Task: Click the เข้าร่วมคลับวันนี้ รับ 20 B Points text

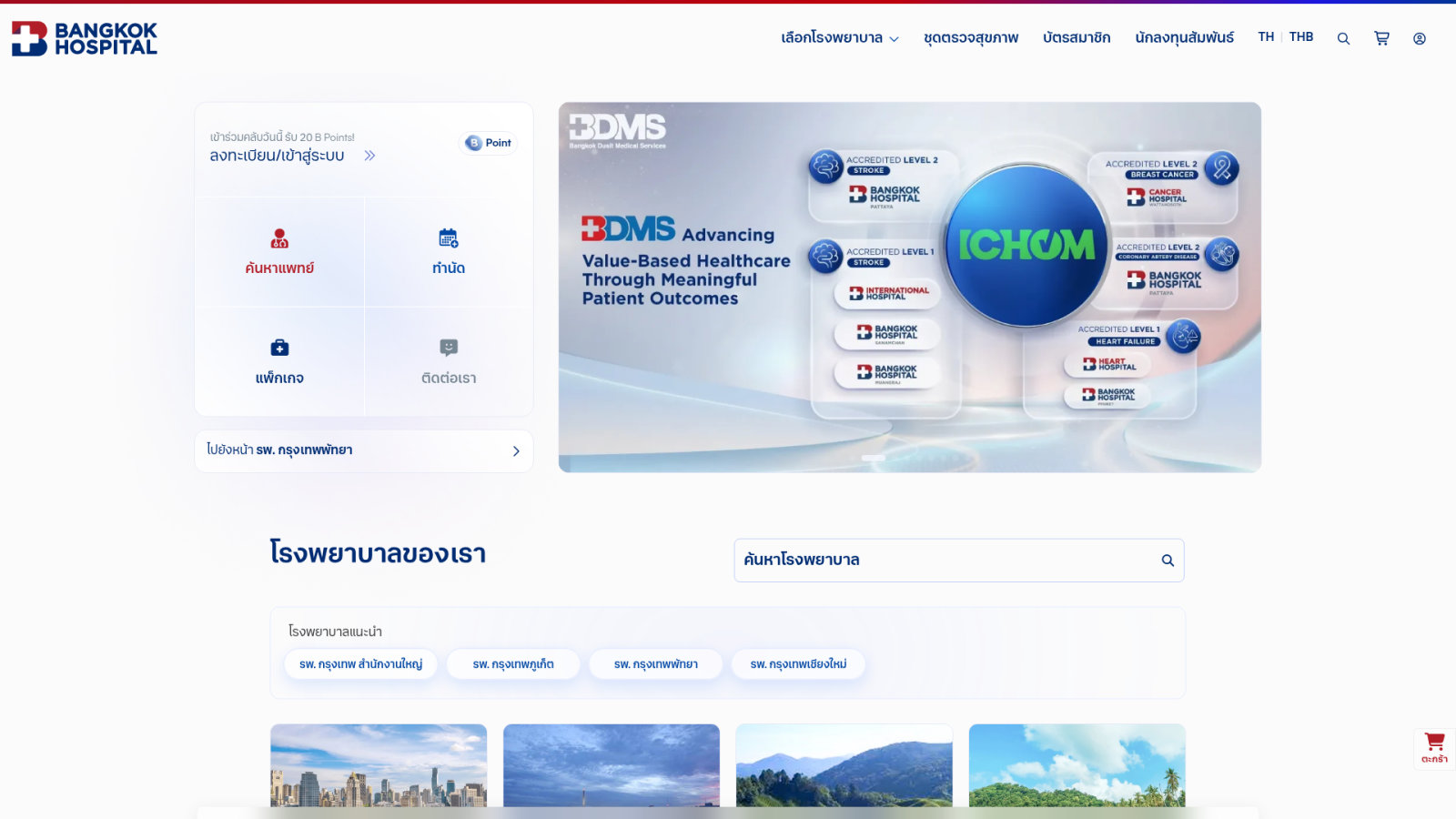Action: tap(282, 137)
